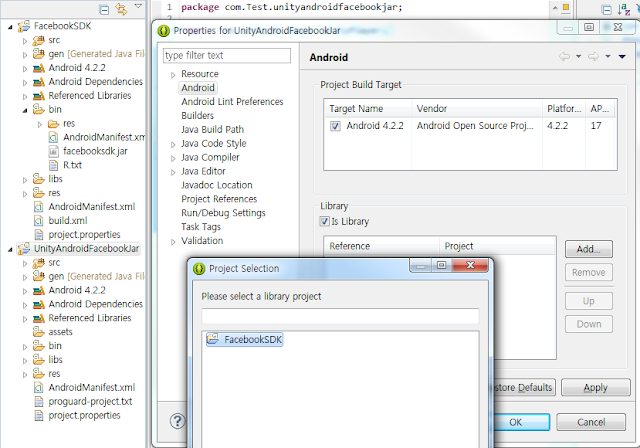The image size is (640, 448).
Task: Click src package folder icon under FacebookSDK
Action: click(38, 40)
